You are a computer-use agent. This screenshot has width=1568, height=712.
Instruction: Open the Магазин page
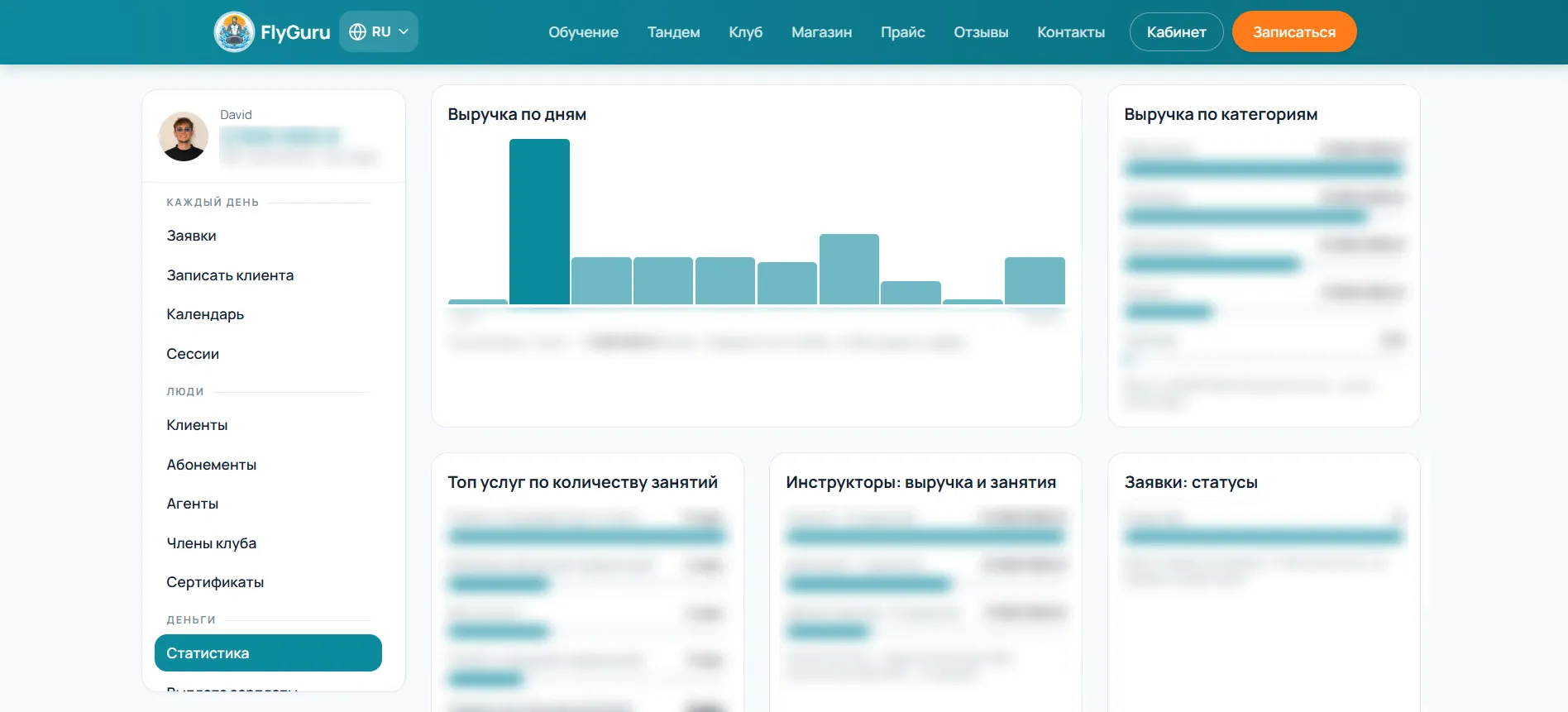pos(821,32)
